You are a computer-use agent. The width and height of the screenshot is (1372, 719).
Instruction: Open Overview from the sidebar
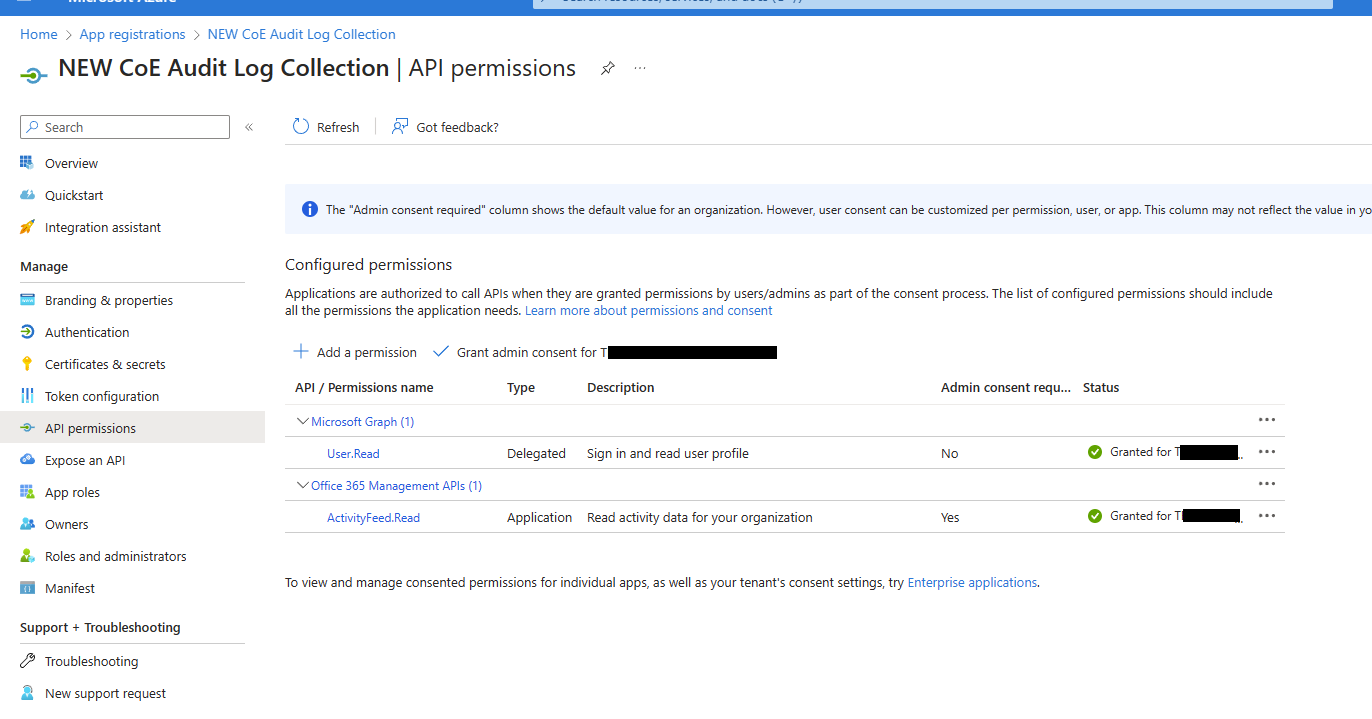(71, 162)
